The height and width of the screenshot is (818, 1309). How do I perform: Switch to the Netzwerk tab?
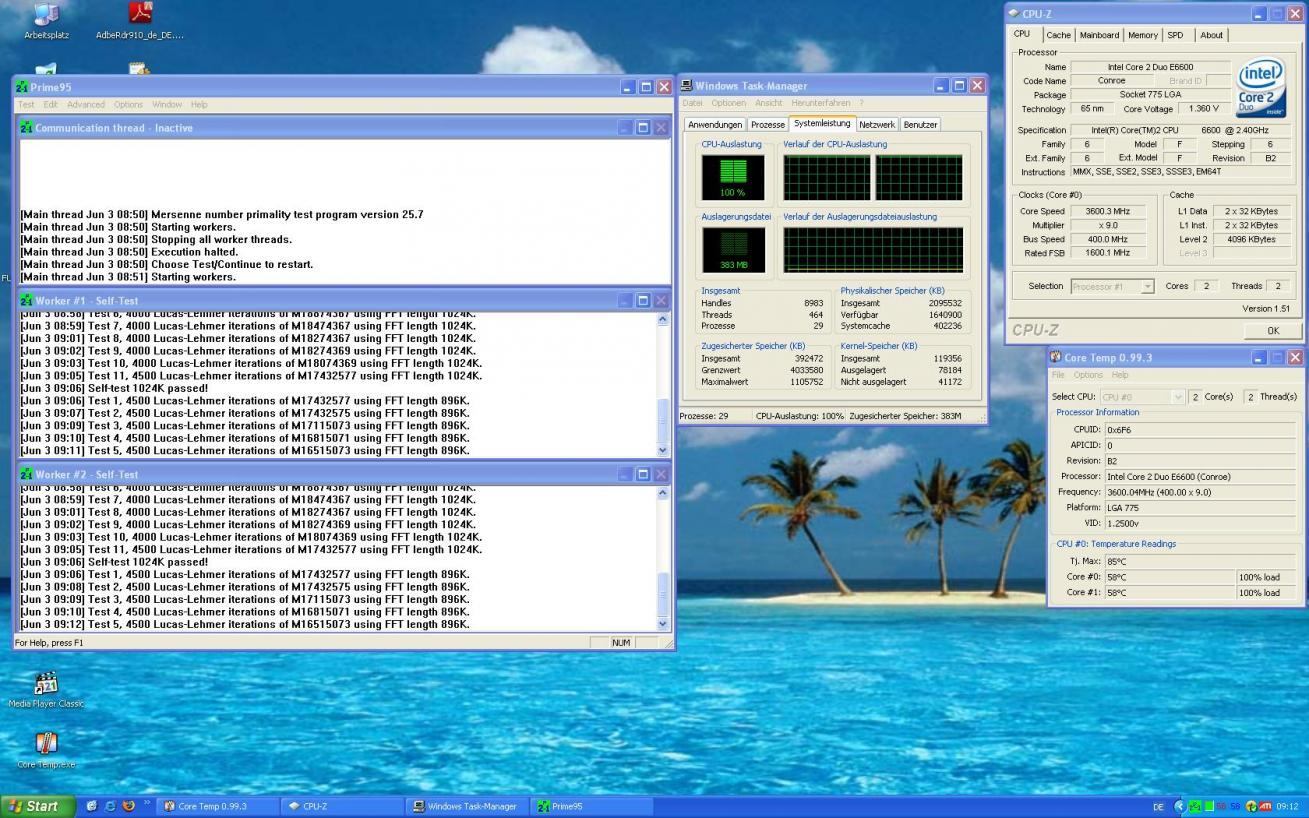point(877,125)
